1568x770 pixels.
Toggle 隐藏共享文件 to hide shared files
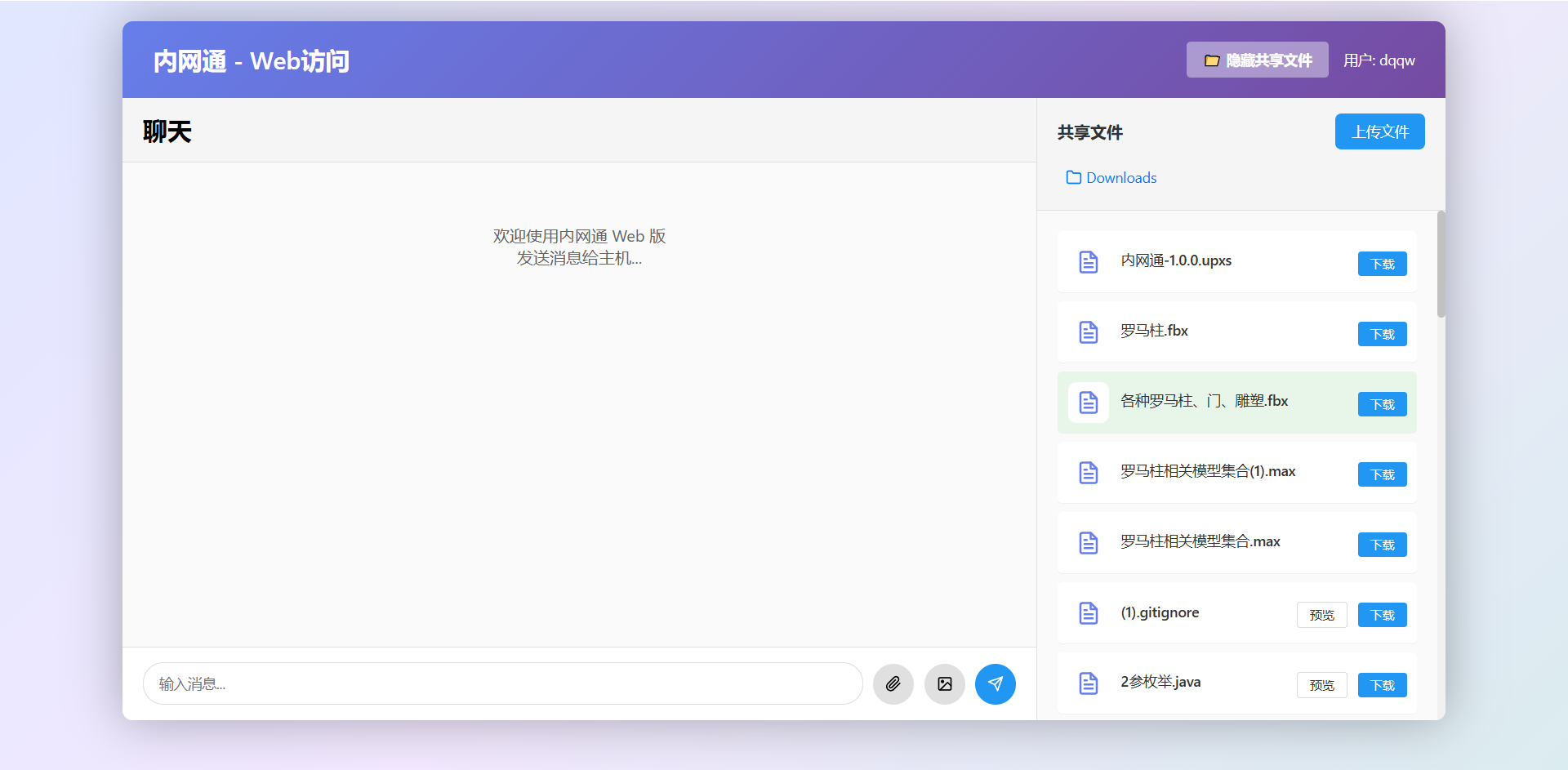(x=1257, y=60)
